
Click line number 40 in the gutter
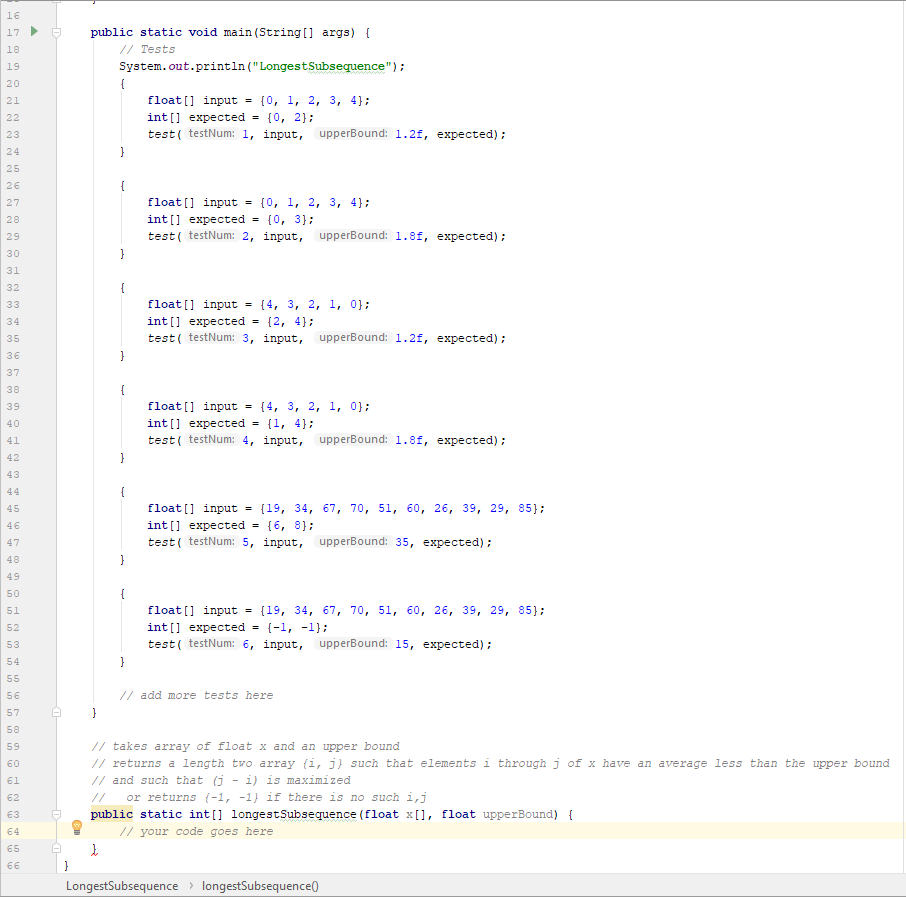click(x=13, y=423)
